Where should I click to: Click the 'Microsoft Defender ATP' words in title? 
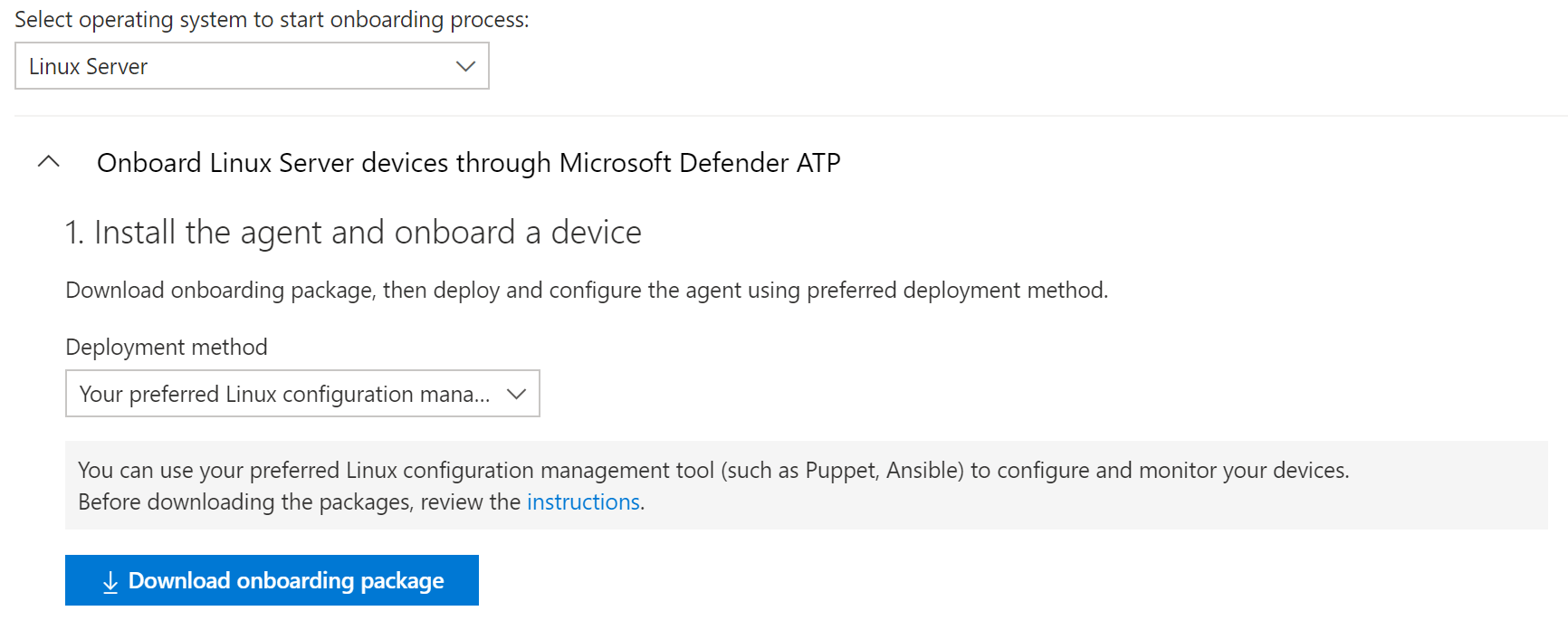[700, 163]
